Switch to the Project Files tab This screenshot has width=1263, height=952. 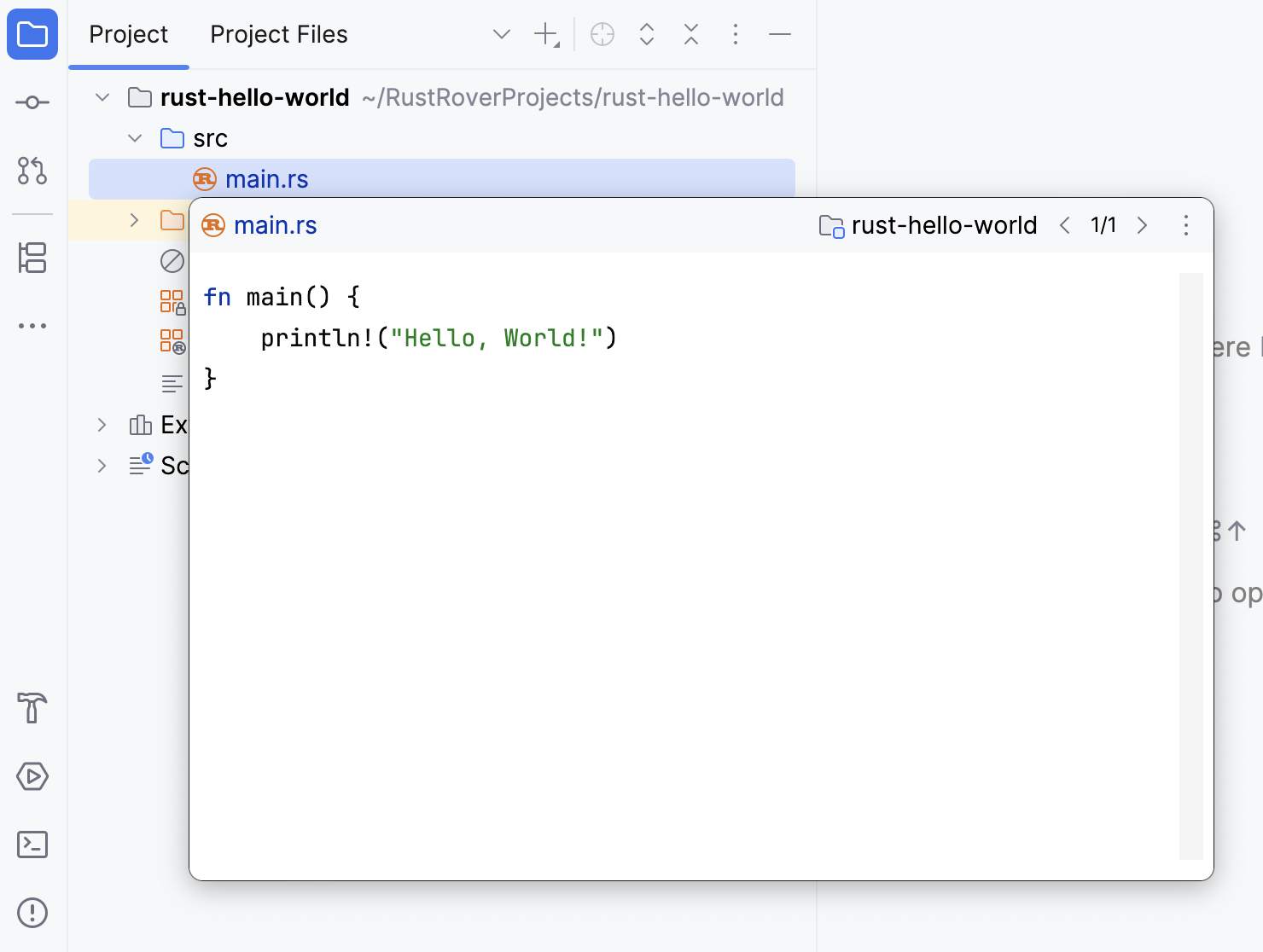coord(278,34)
